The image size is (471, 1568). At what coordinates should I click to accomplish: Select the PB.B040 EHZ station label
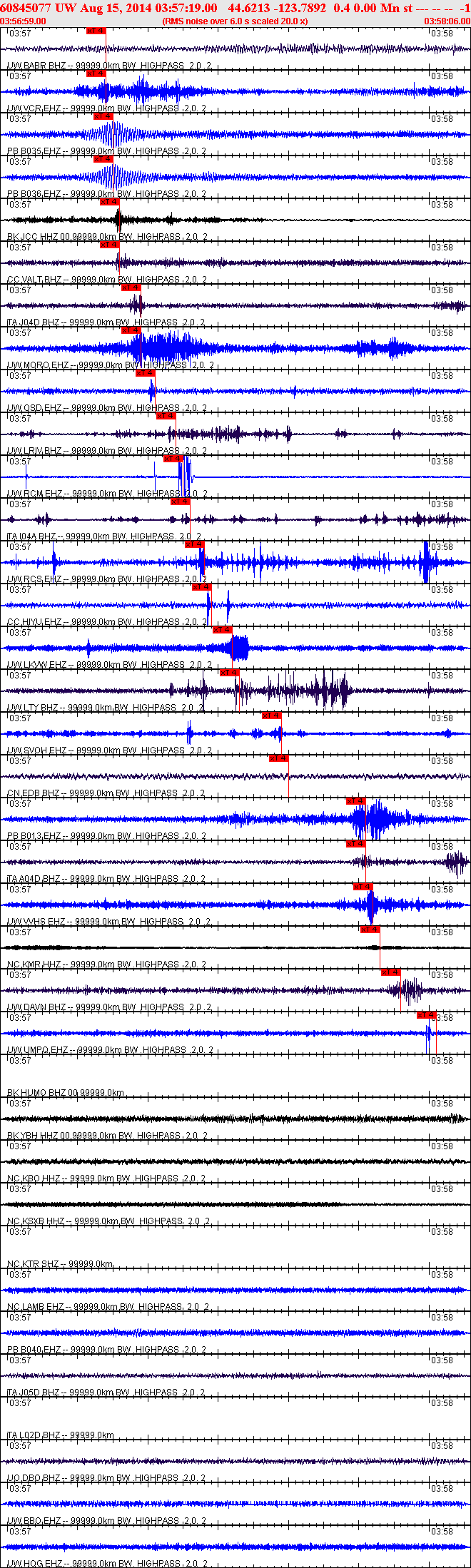pyautogui.click(x=106, y=1350)
